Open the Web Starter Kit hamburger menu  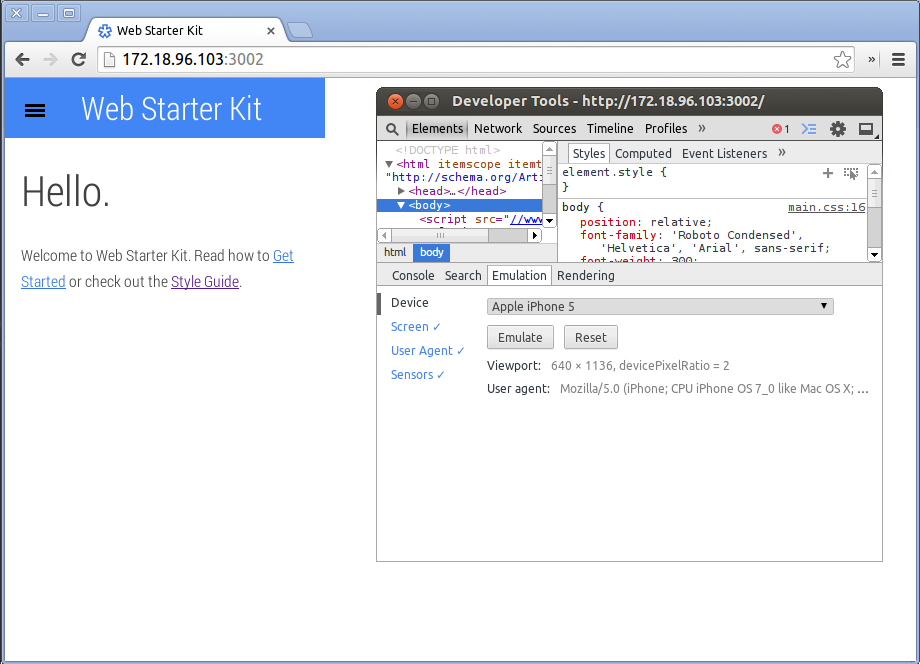point(35,111)
